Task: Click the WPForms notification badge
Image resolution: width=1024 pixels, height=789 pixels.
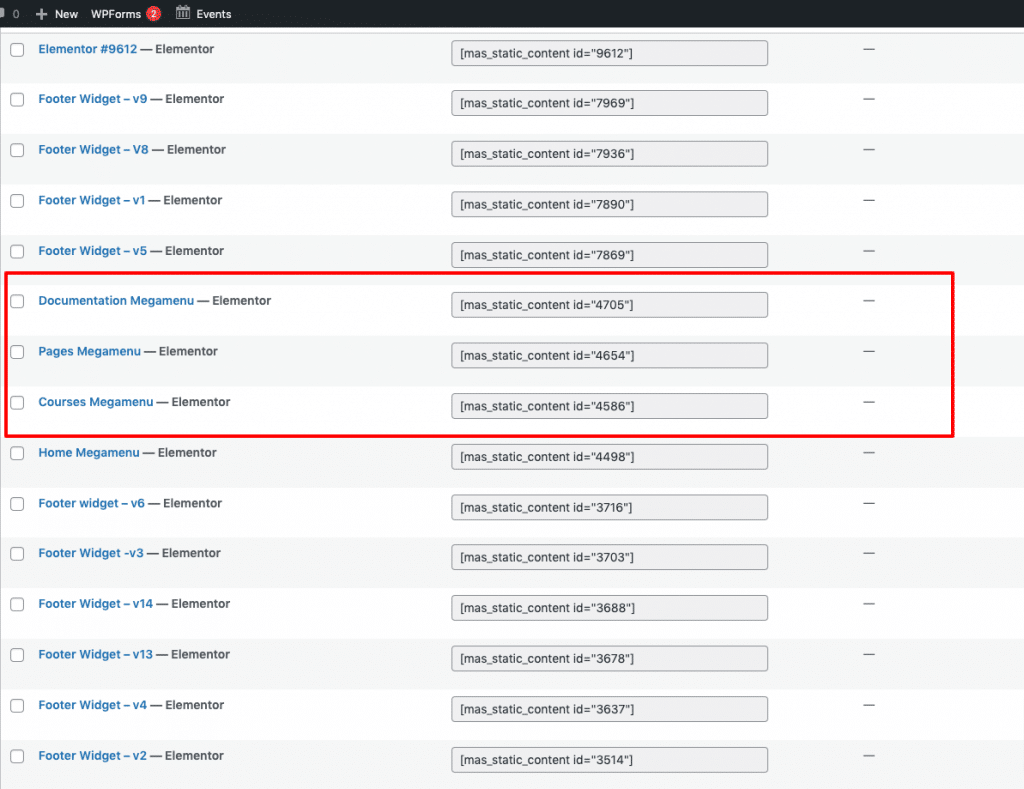Action: 153,14
